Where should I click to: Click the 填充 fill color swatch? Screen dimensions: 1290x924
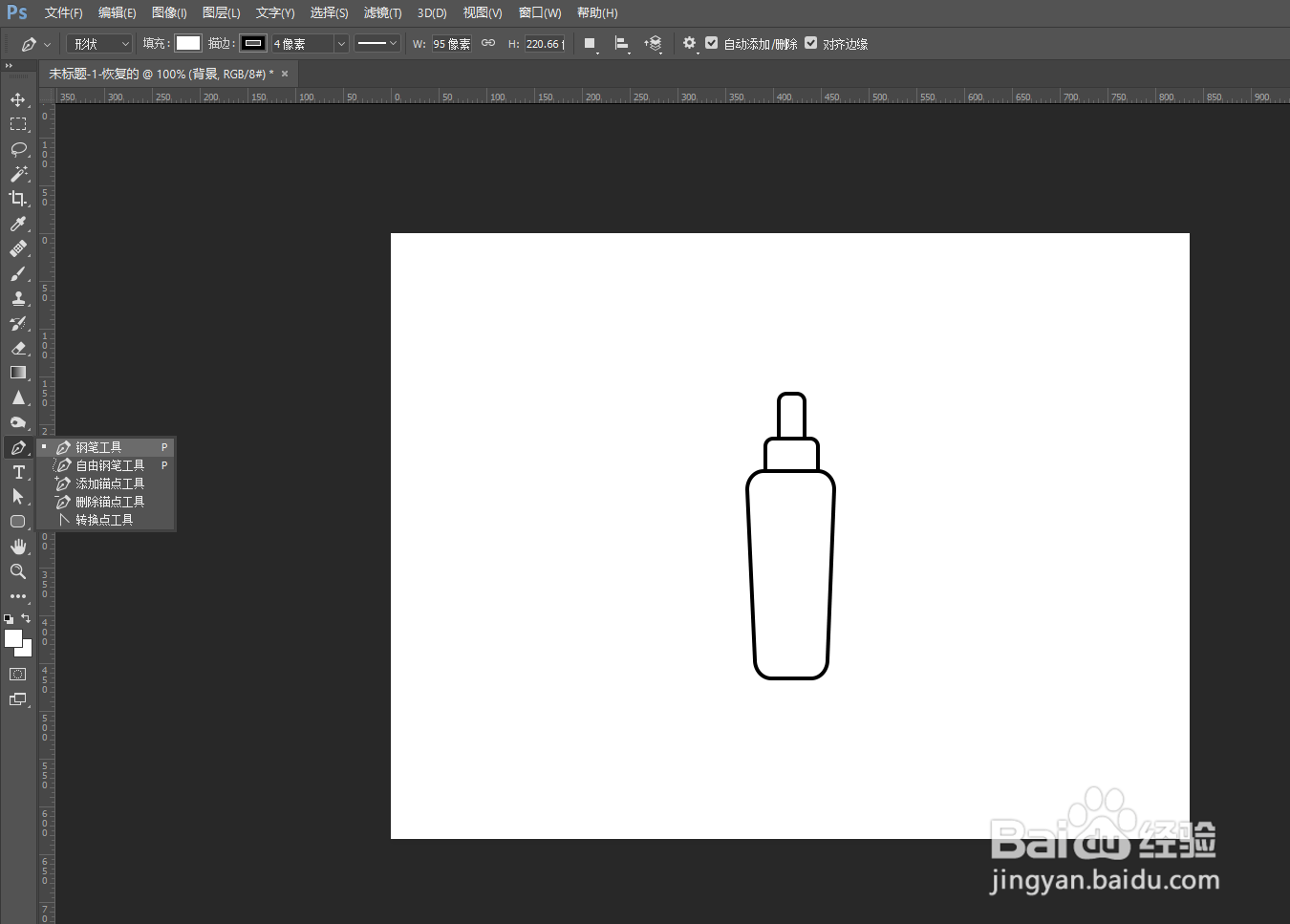188,43
